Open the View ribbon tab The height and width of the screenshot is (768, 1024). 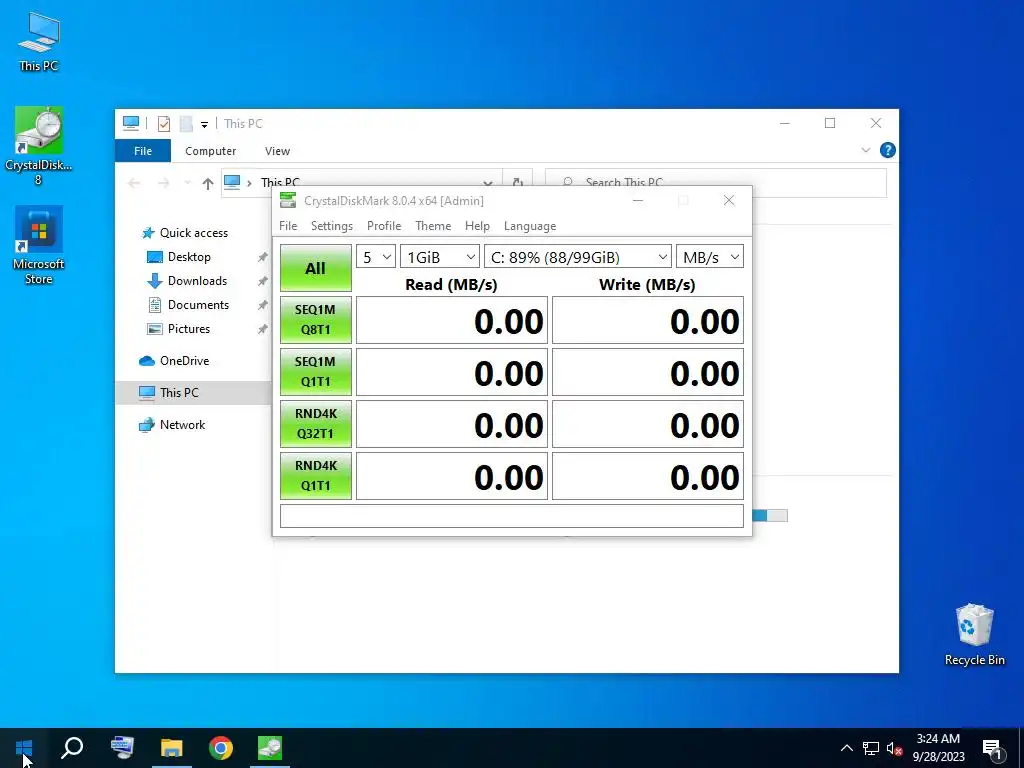tap(278, 151)
